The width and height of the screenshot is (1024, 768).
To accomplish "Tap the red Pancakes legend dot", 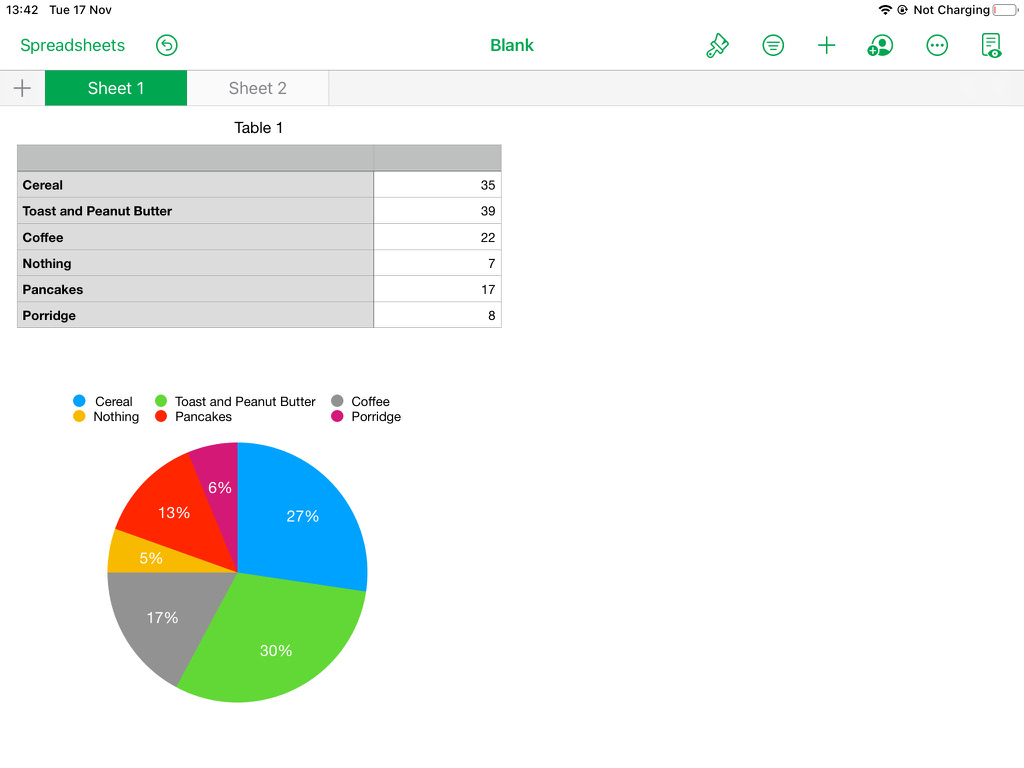I will [161, 416].
